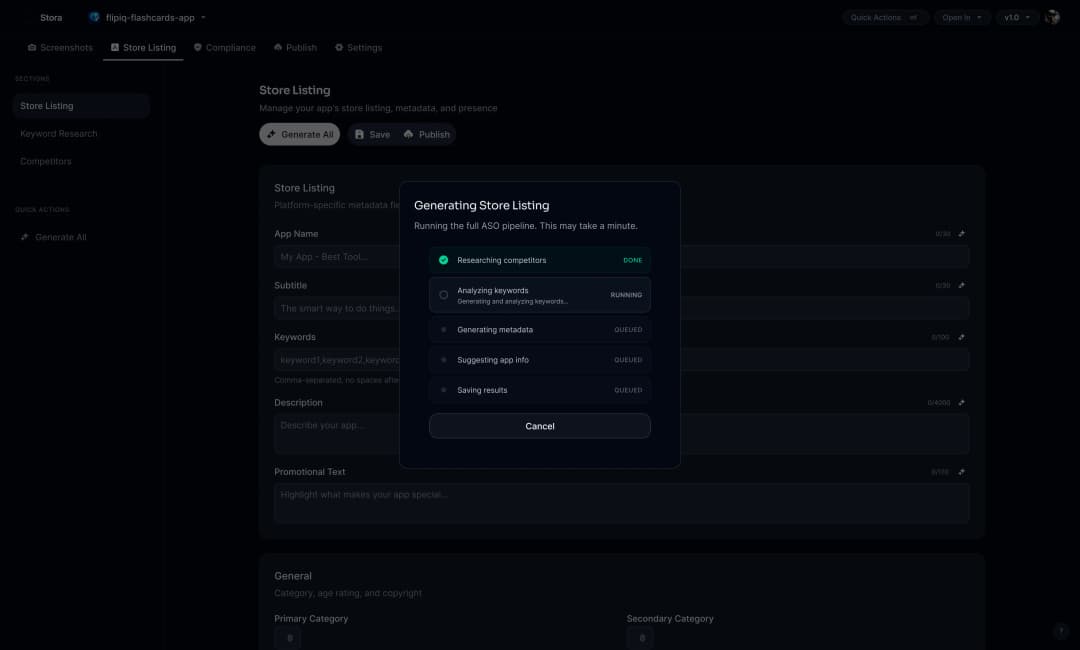Select the queued indicator for Generating metadata
The width and height of the screenshot is (1080, 650).
443,329
